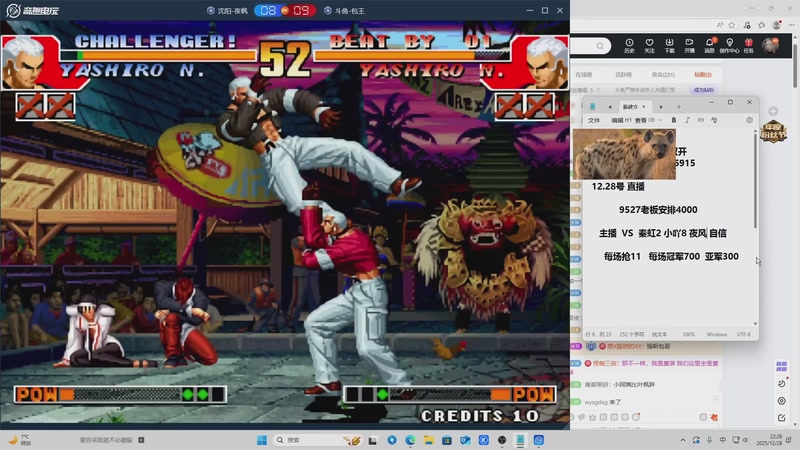Screen dimensions: 800x450
Task: Switch to 贵宾(231) tab
Action: tap(663, 74)
